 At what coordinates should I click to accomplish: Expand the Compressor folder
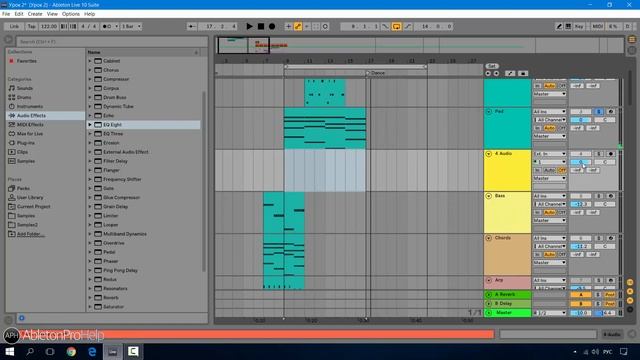(90, 79)
